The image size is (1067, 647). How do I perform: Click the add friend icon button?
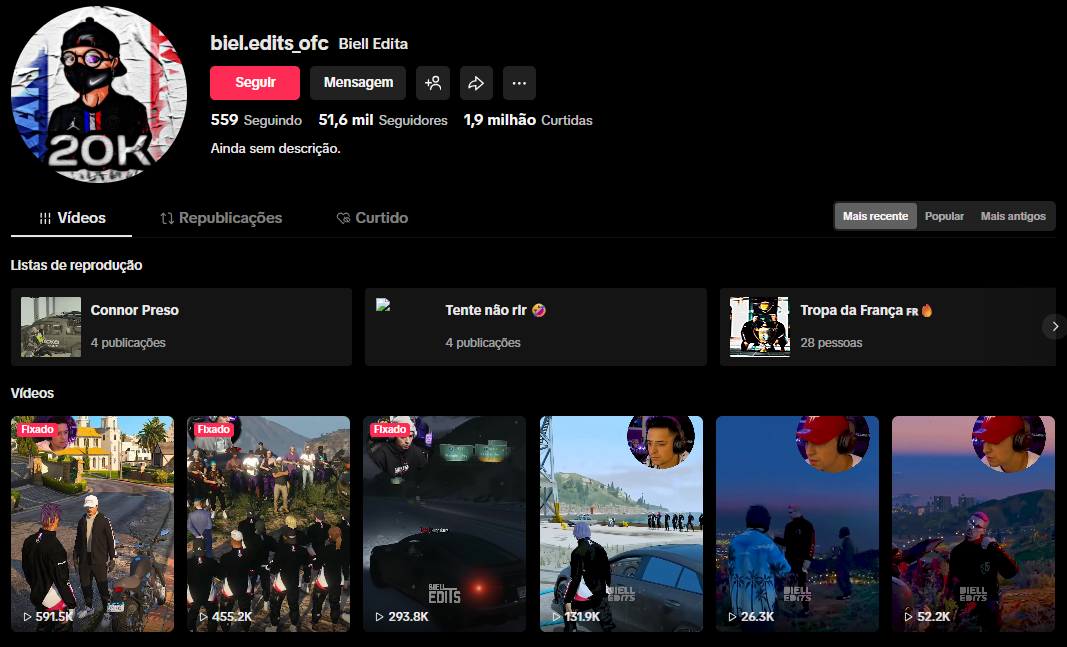(x=433, y=83)
